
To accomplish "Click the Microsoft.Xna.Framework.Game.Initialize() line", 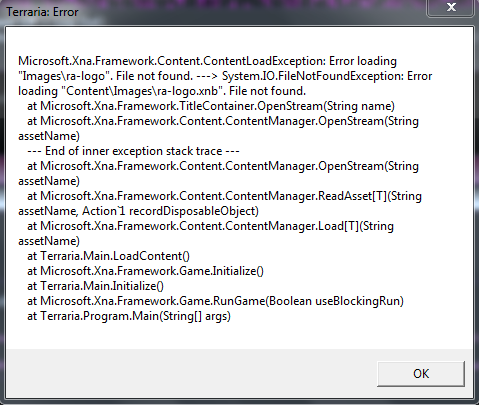I will point(145,271).
